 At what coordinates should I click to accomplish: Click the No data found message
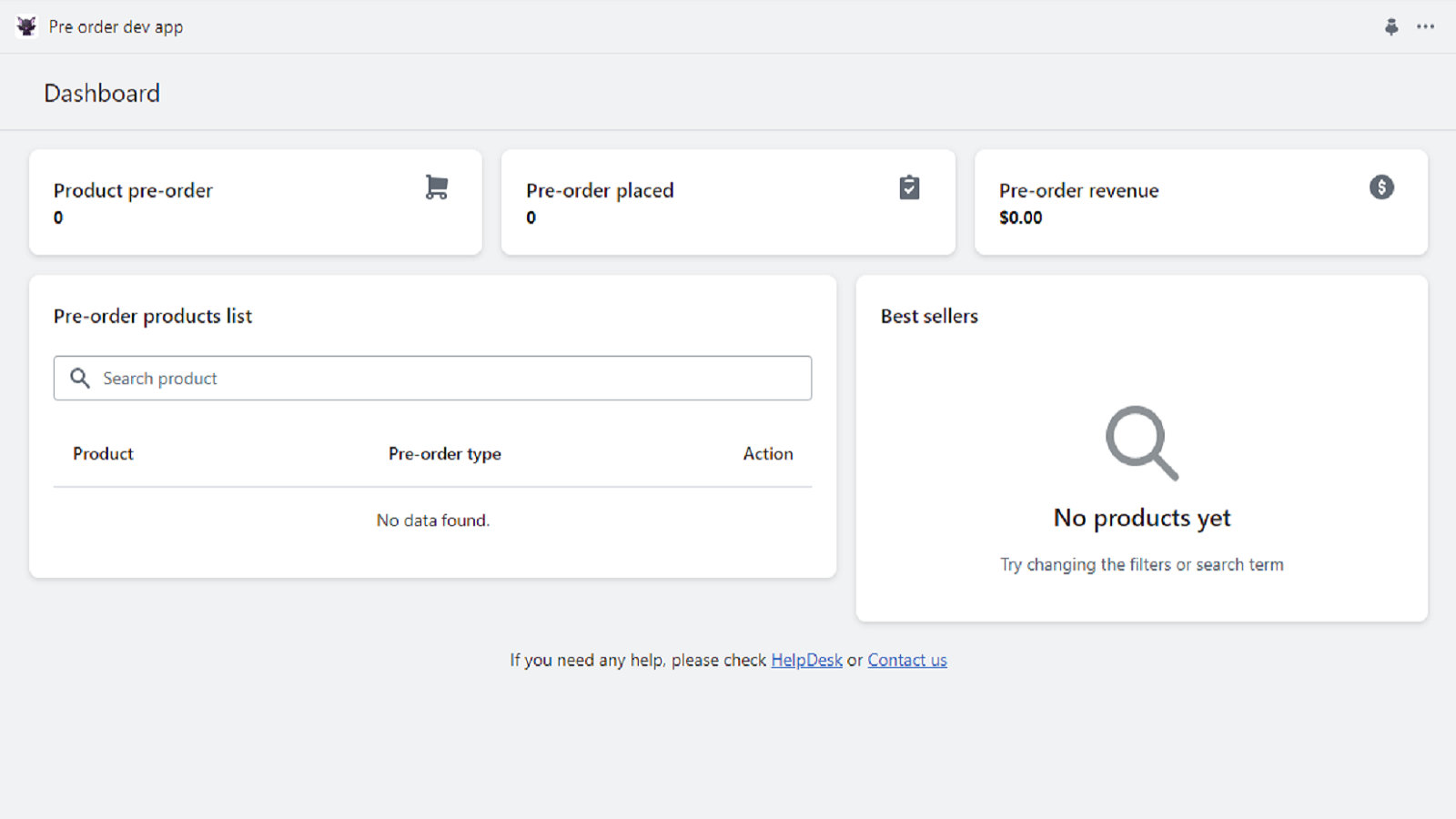point(433,521)
